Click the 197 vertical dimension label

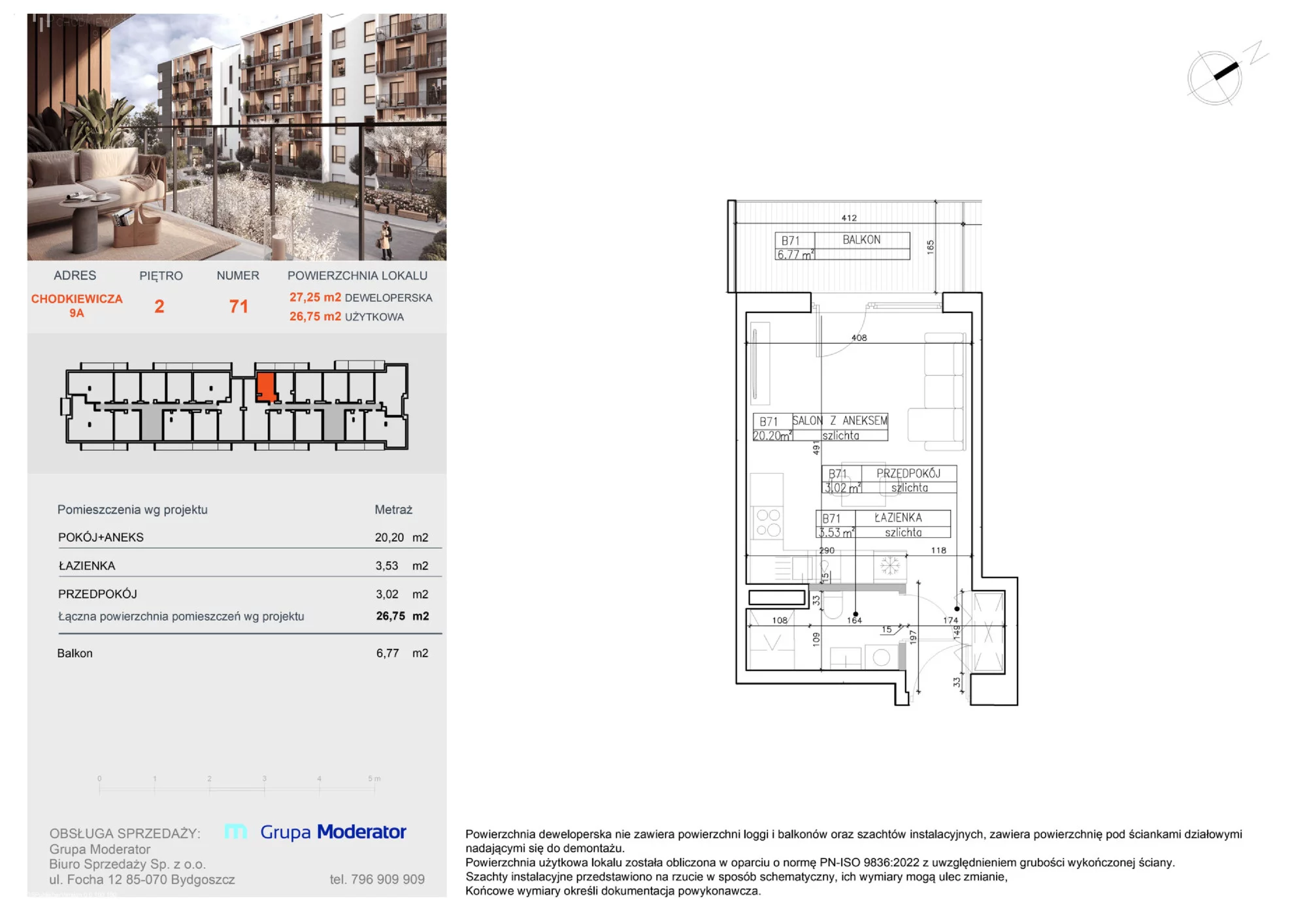[x=913, y=636]
